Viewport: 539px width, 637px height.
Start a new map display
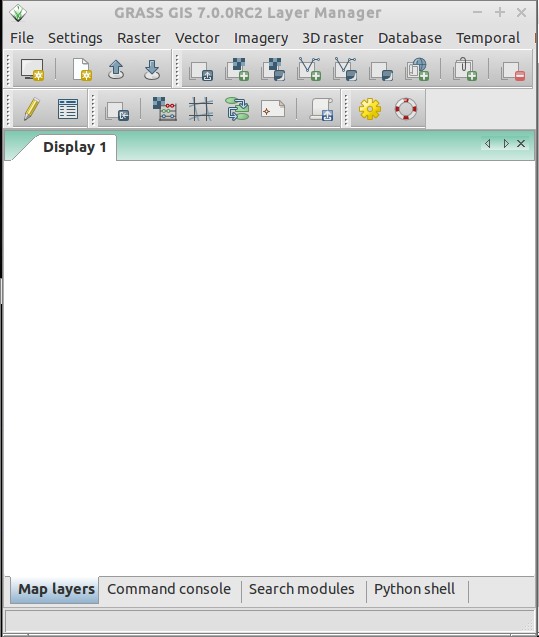(x=32, y=69)
